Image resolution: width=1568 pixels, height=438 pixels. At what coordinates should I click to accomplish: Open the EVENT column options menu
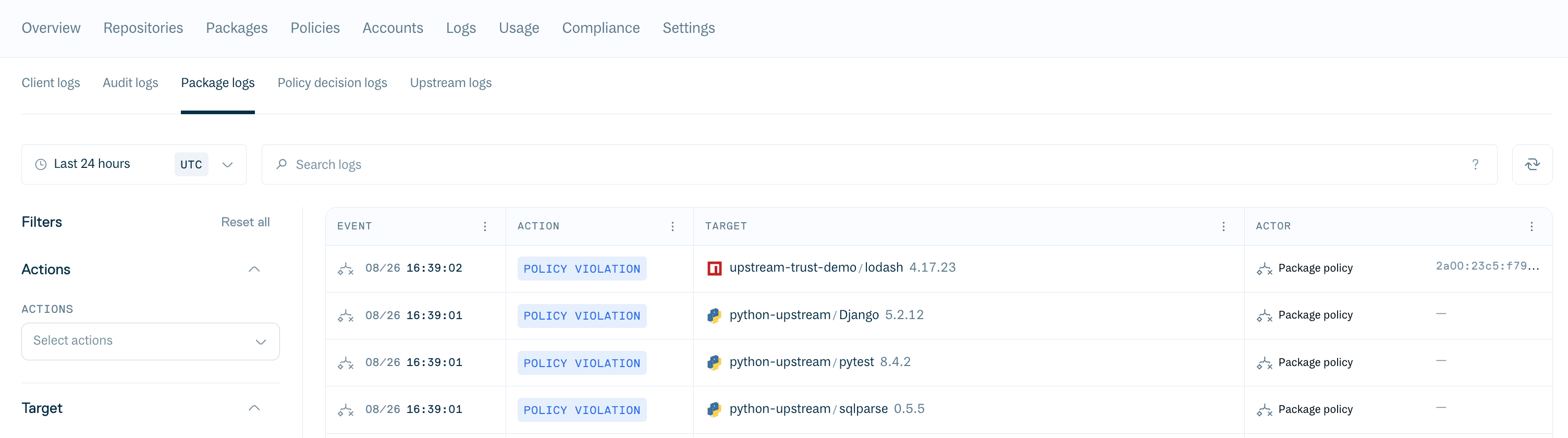click(x=484, y=227)
